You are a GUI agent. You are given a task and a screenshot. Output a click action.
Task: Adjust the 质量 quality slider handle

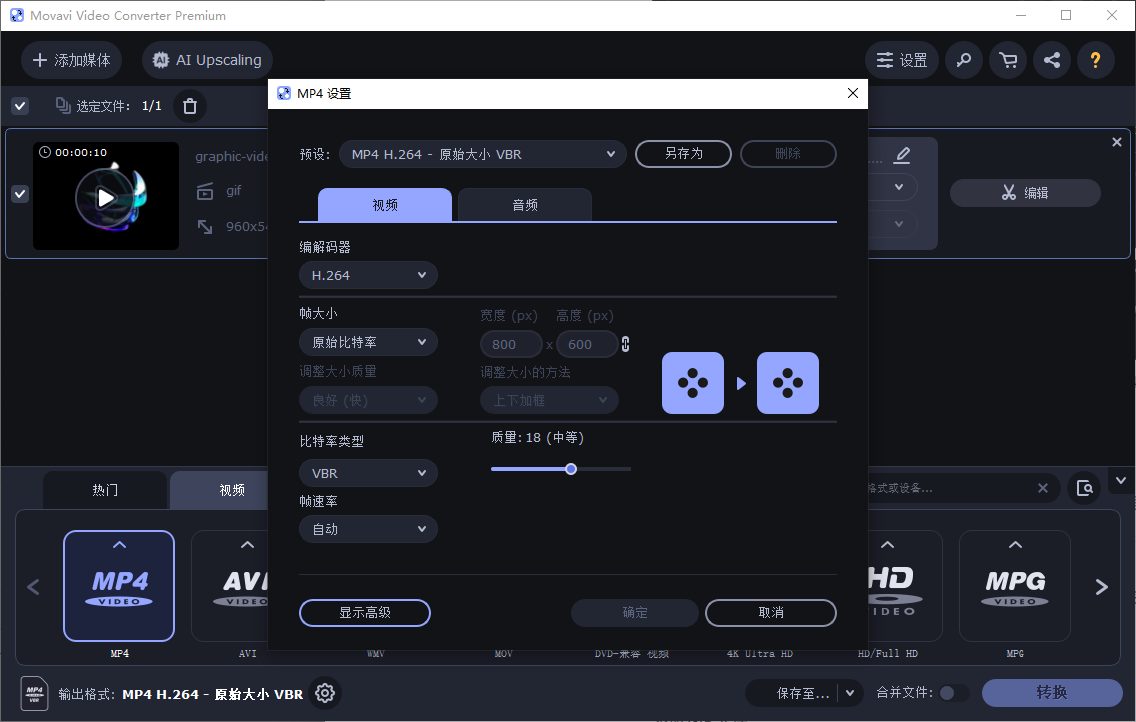pyautogui.click(x=570, y=468)
